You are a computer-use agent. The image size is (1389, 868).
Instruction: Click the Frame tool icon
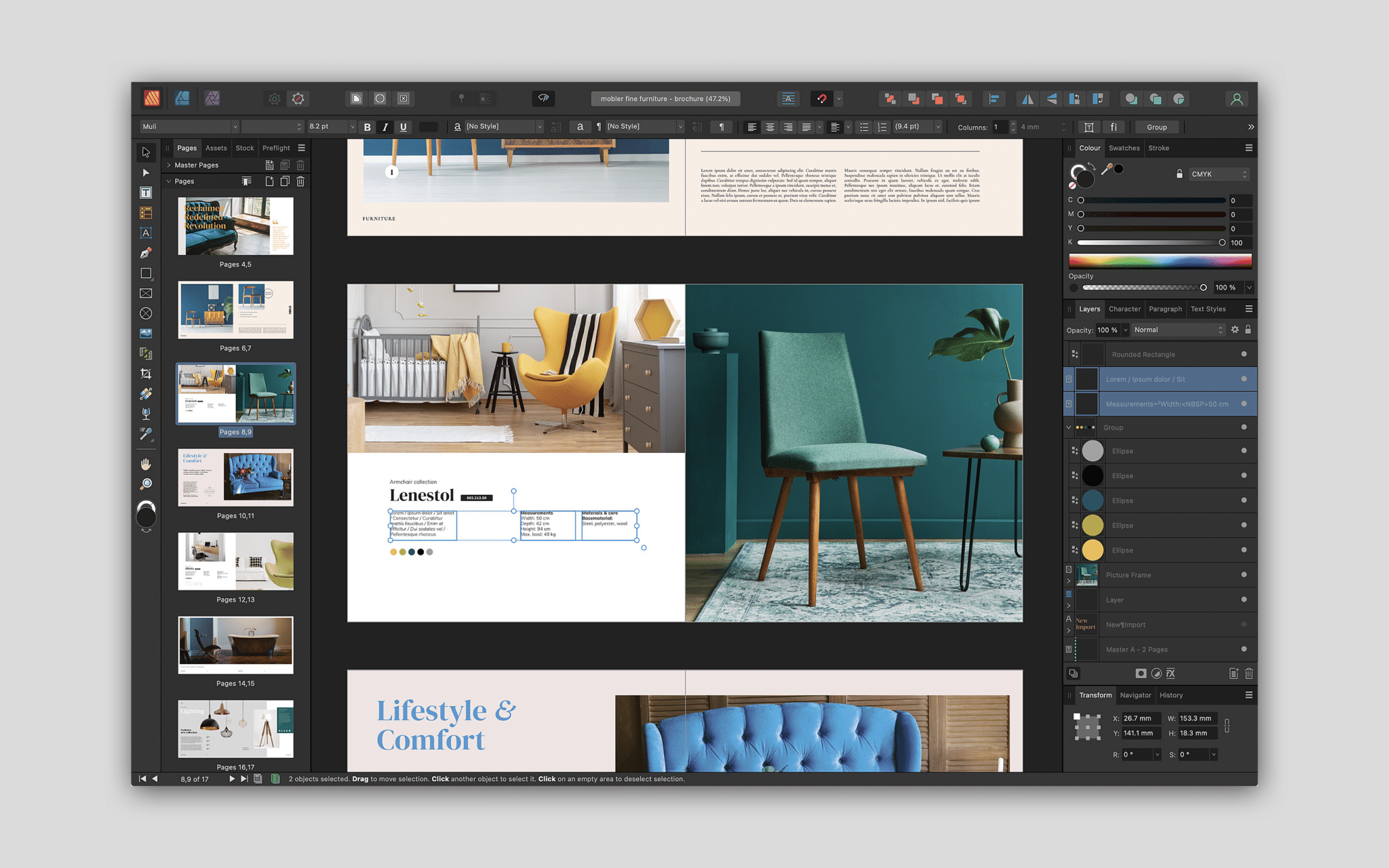pos(146,295)
